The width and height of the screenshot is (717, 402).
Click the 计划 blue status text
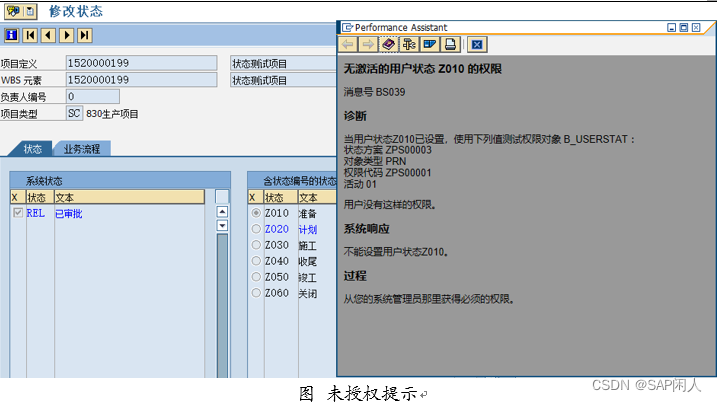pos(308,230)
